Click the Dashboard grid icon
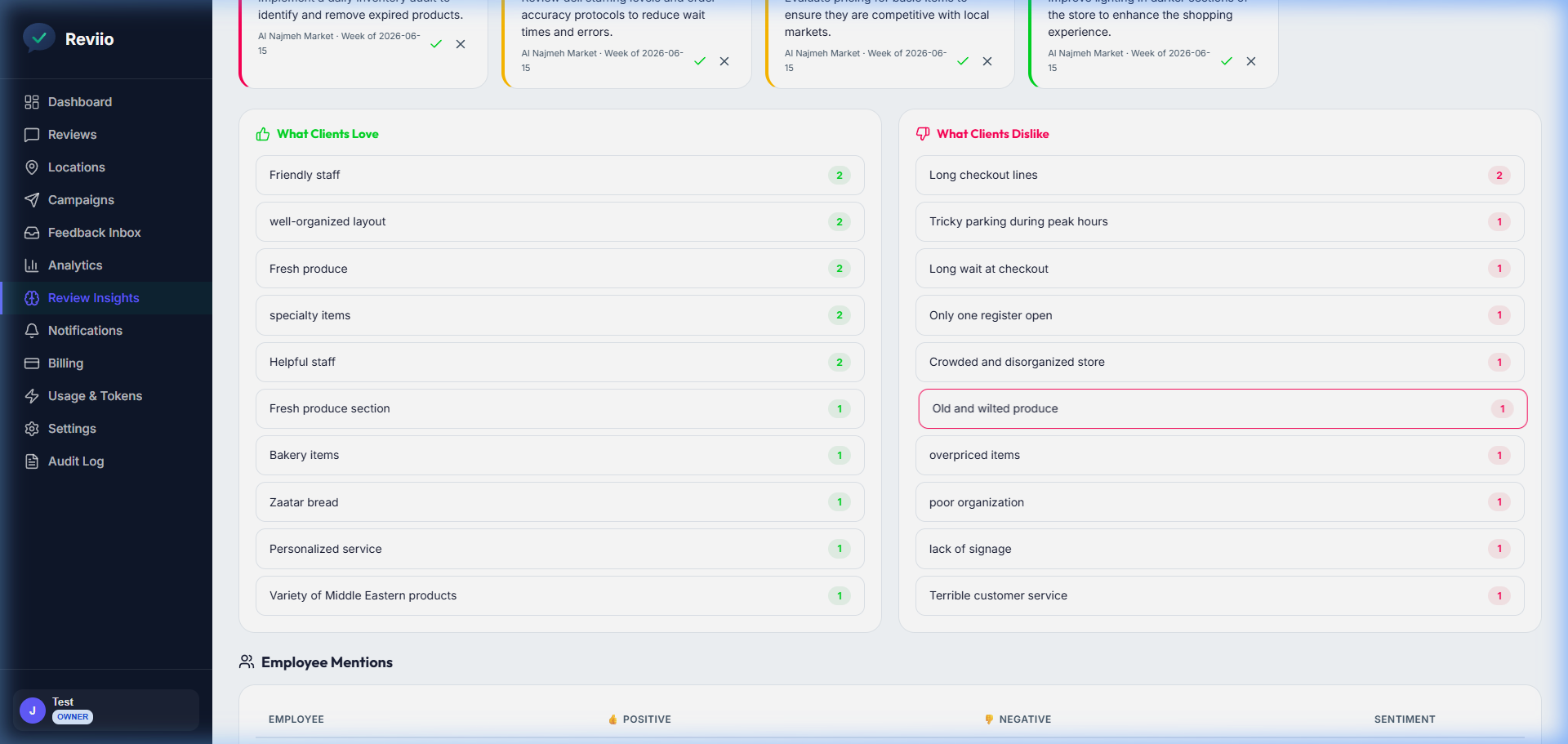The image size is (1568, 744). [32, 102]
